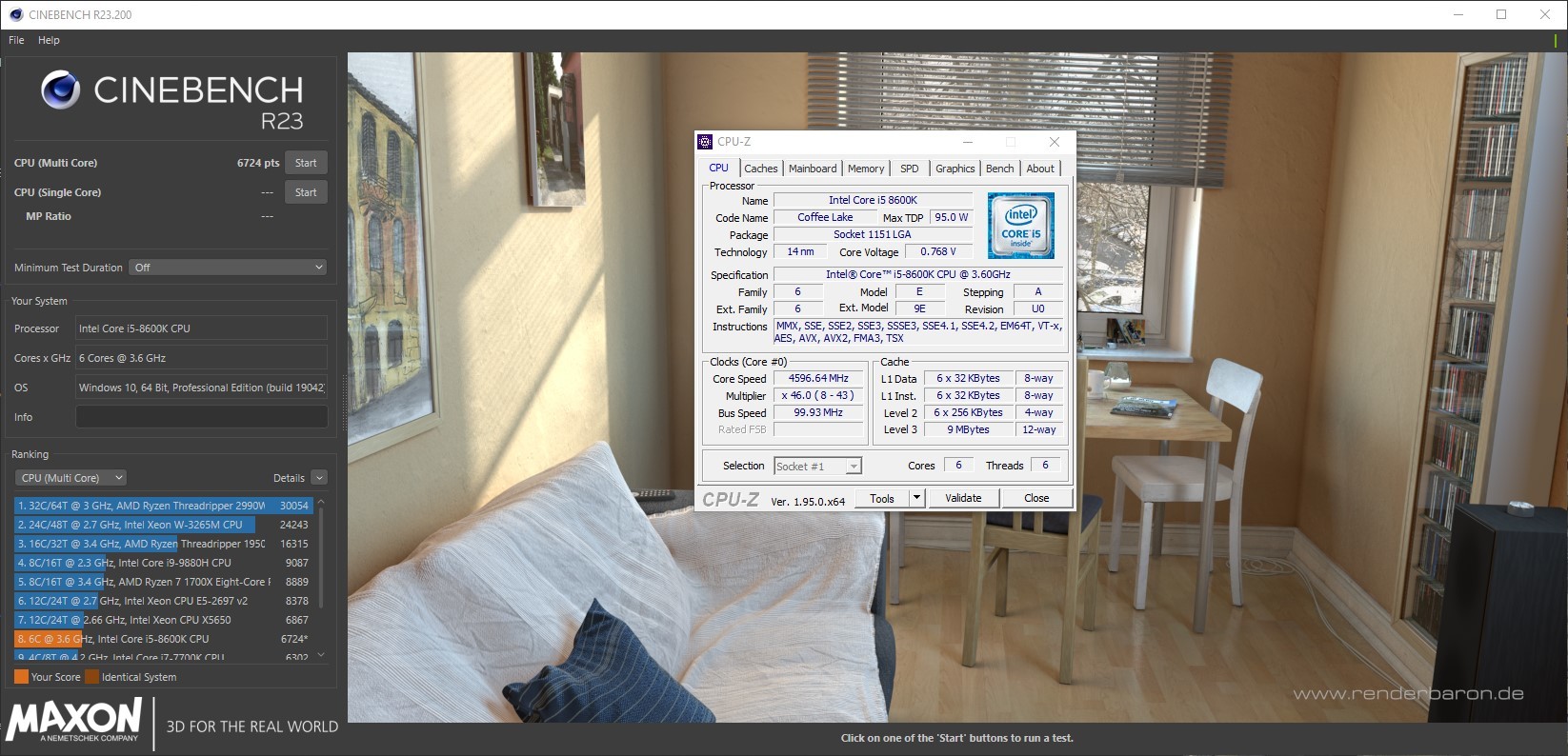
Task: Click the Level 2 cache value 6 x 256 KBytes
Action: tap(968, 412)
